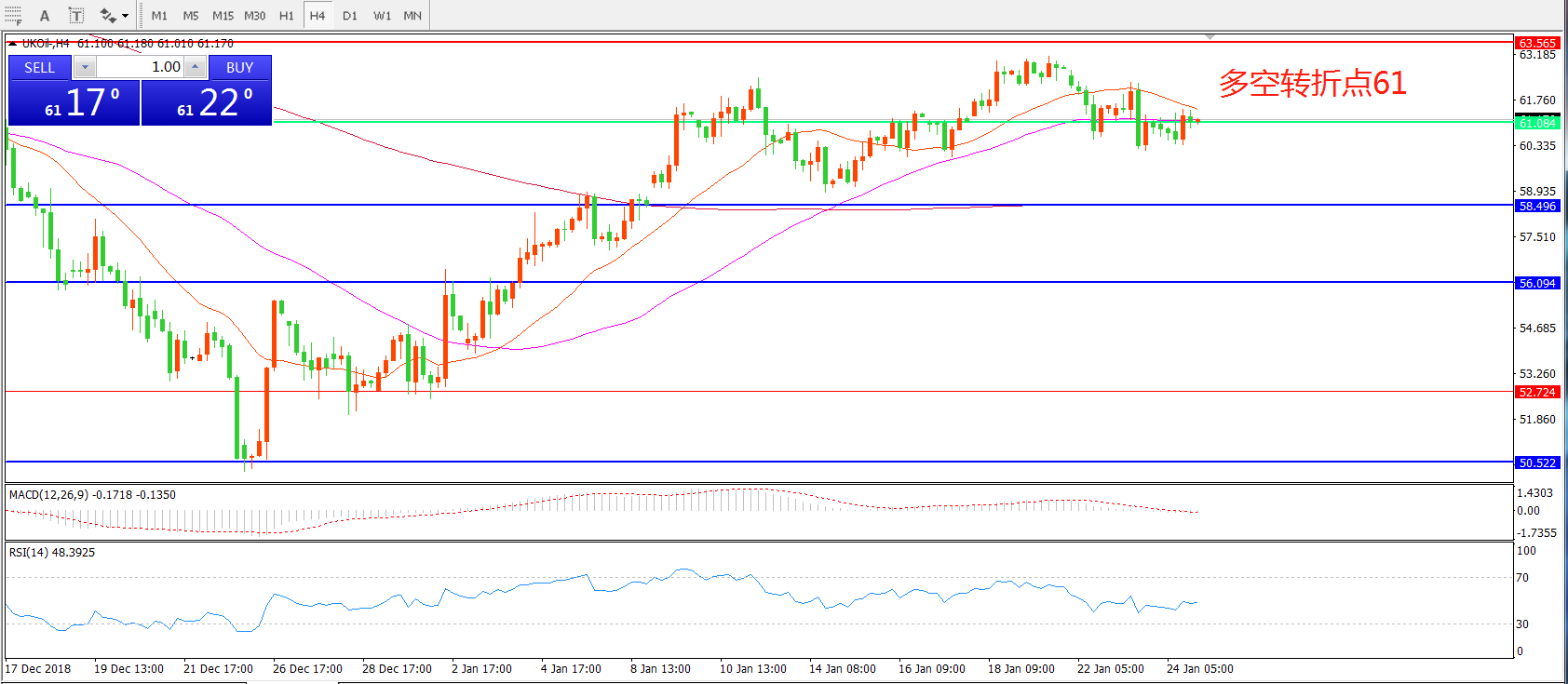This screenshot has width=1568, height=684.
Task: Open the arrows tool dropdown arrow
Action: [x=126, y=15]
